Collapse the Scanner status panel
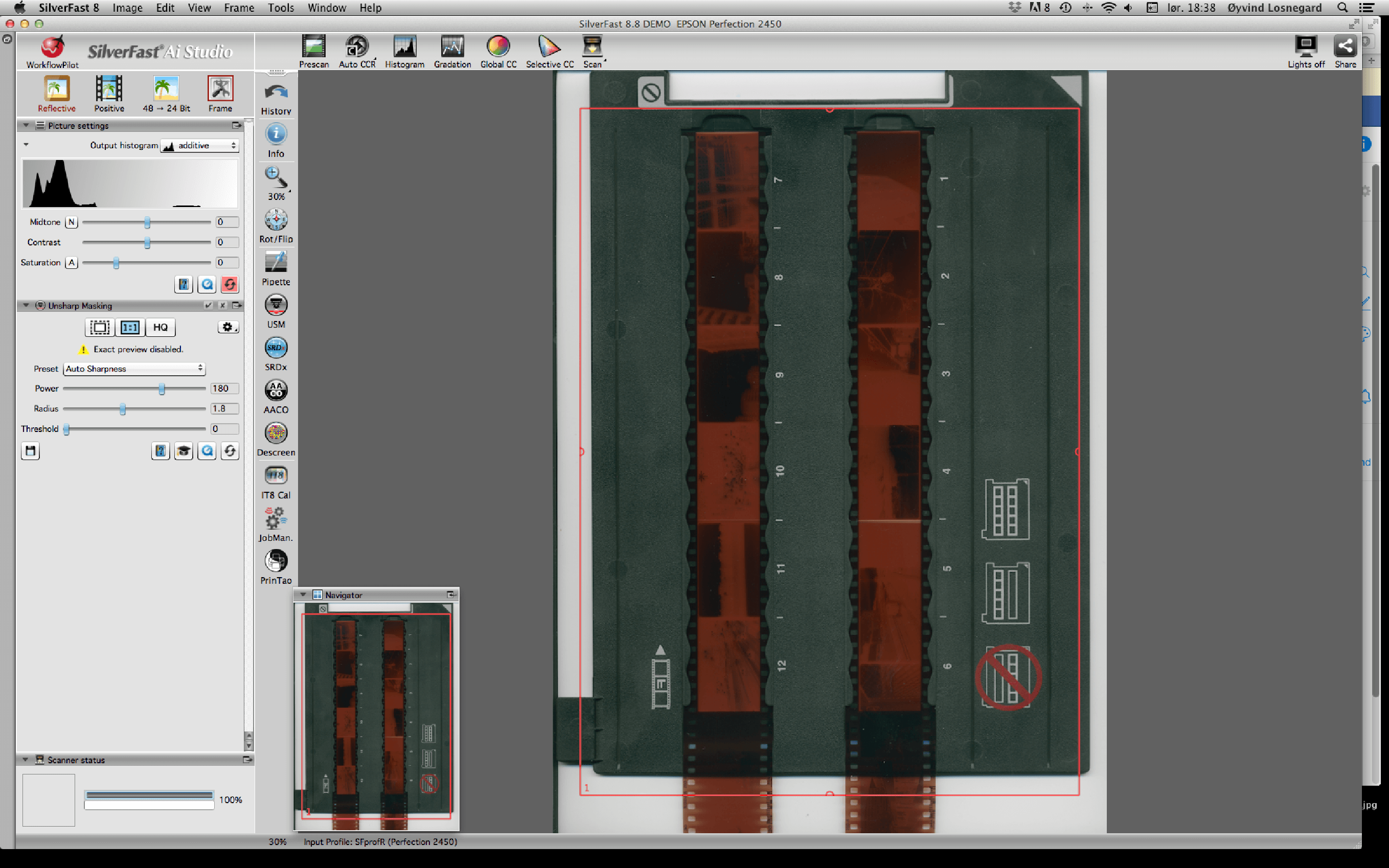 pyautogui.click(x=25, y=760)
